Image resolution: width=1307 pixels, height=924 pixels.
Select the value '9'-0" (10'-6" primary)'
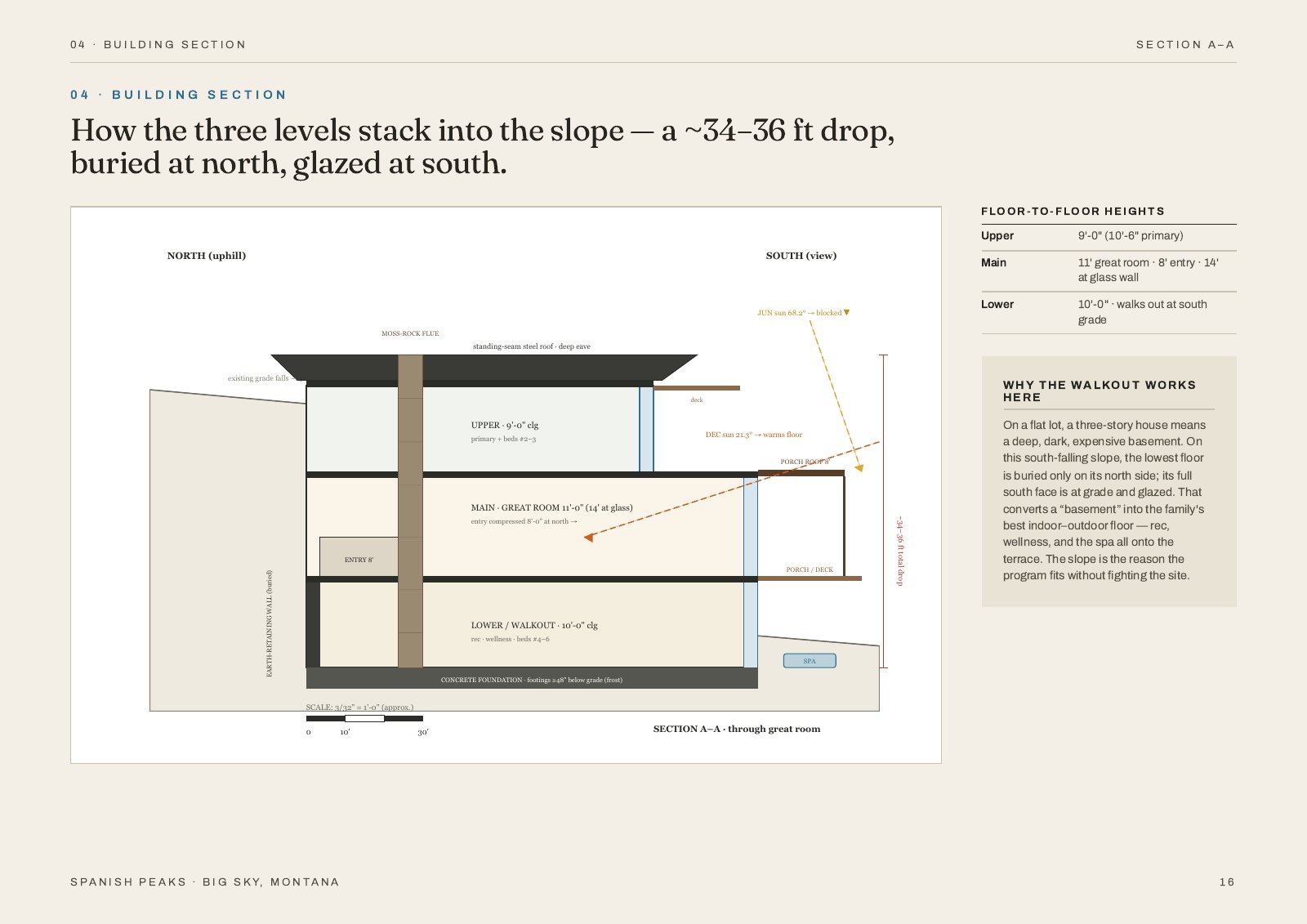point(1131,235)
